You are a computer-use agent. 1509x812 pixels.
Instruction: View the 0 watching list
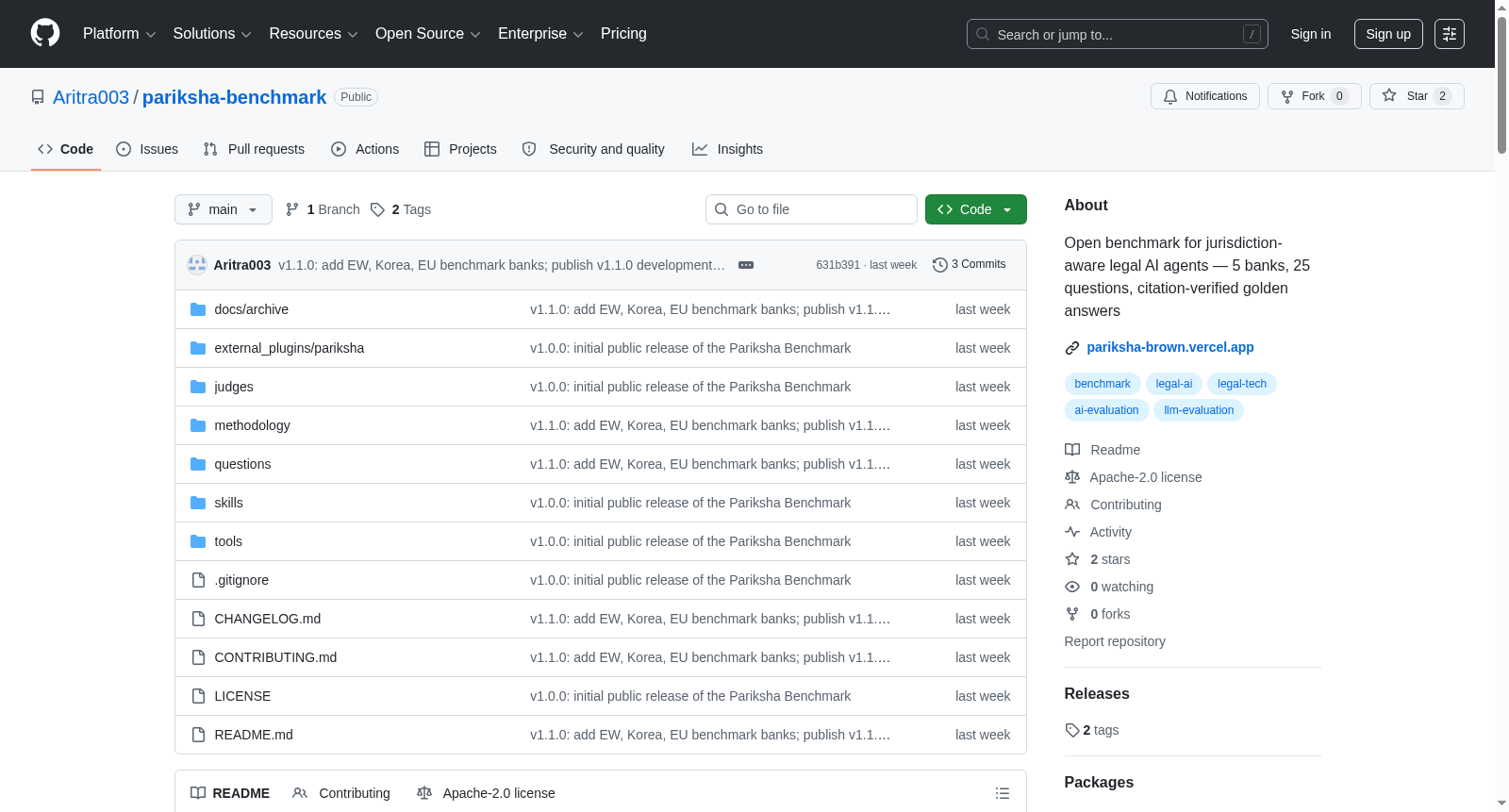1110,587
